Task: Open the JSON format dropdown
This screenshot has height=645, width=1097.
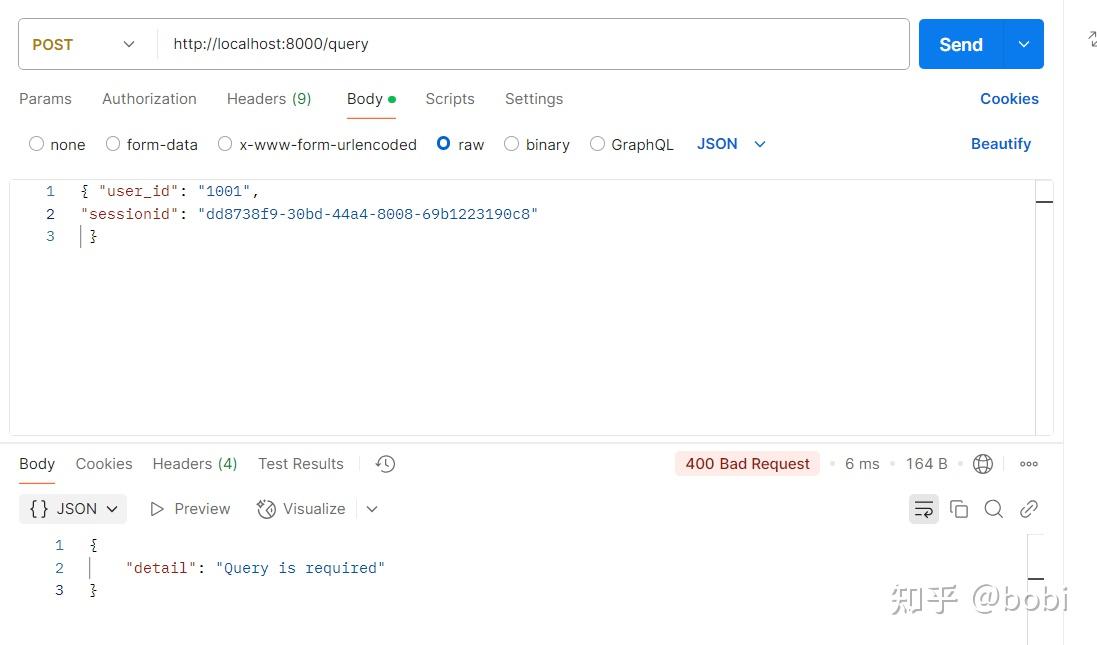Action: tap(730, 144)
